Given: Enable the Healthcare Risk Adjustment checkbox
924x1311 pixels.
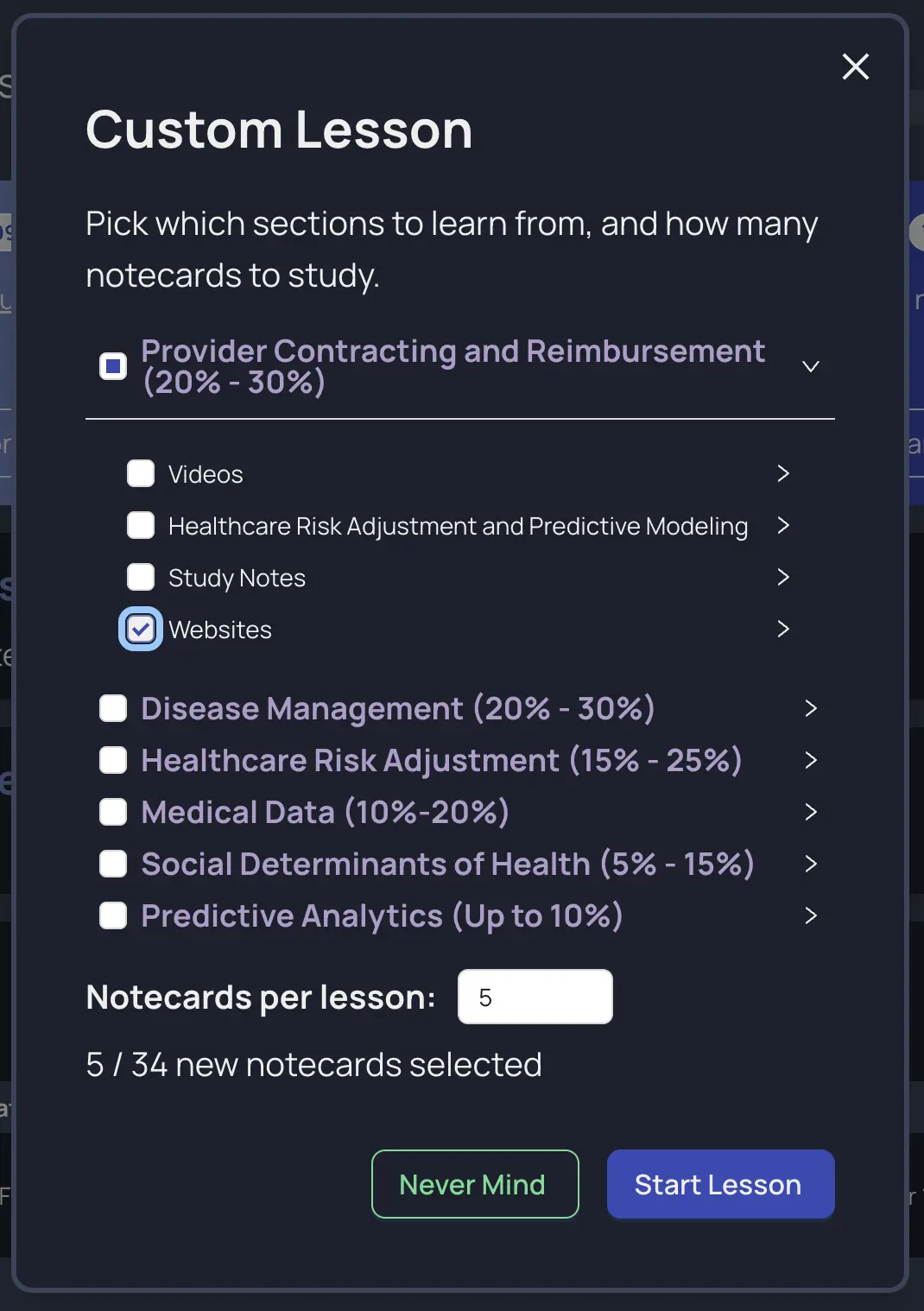Looking at the screenshot, I should coord(113,760).
